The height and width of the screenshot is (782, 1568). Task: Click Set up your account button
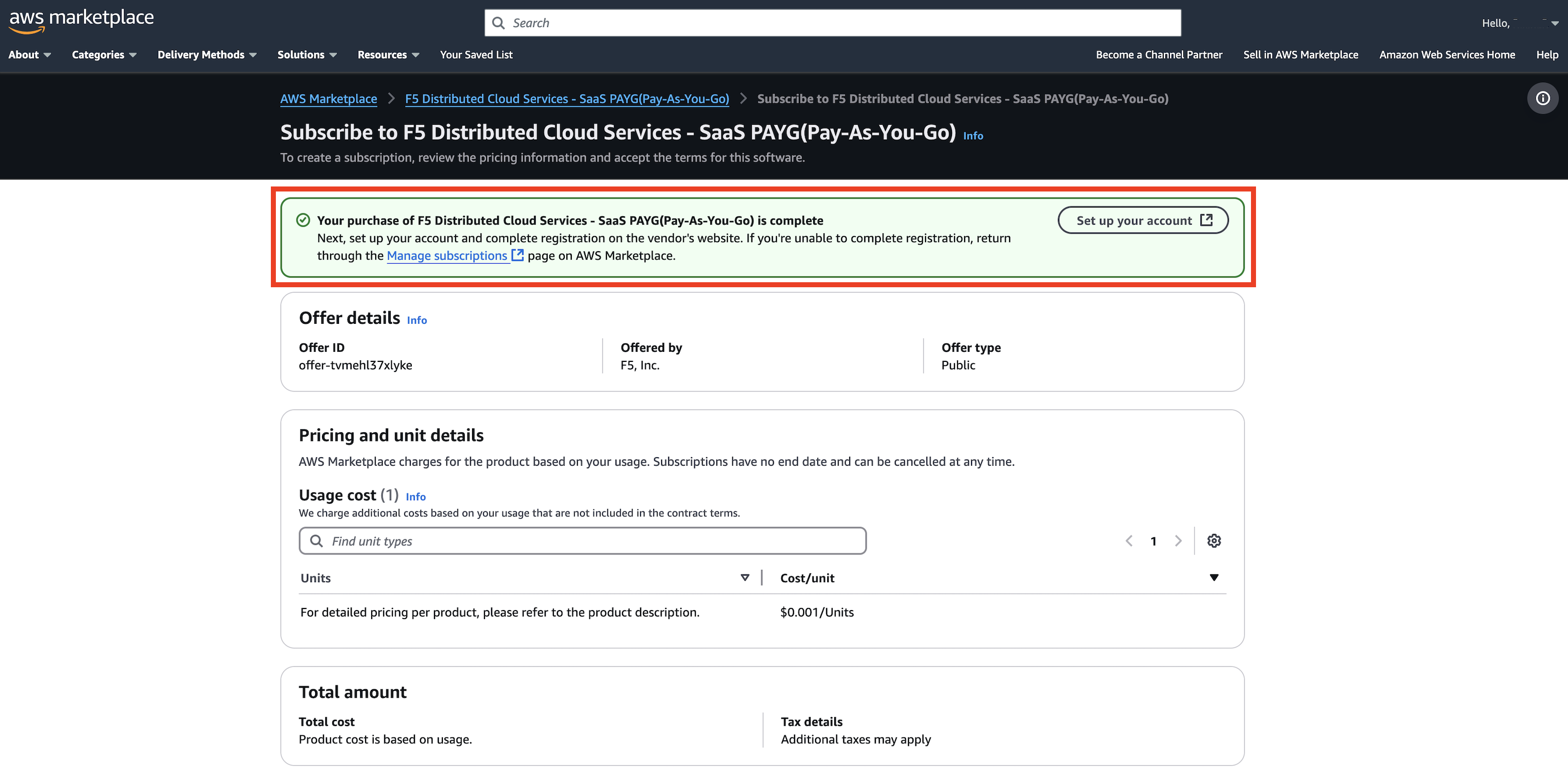(x=1143, y=220)
